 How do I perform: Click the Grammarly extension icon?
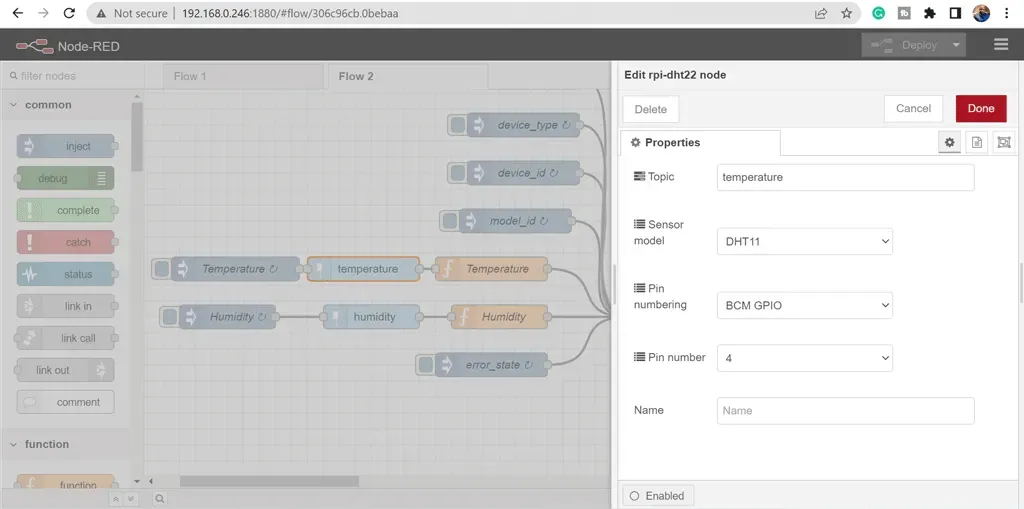(x=879, y=13)
